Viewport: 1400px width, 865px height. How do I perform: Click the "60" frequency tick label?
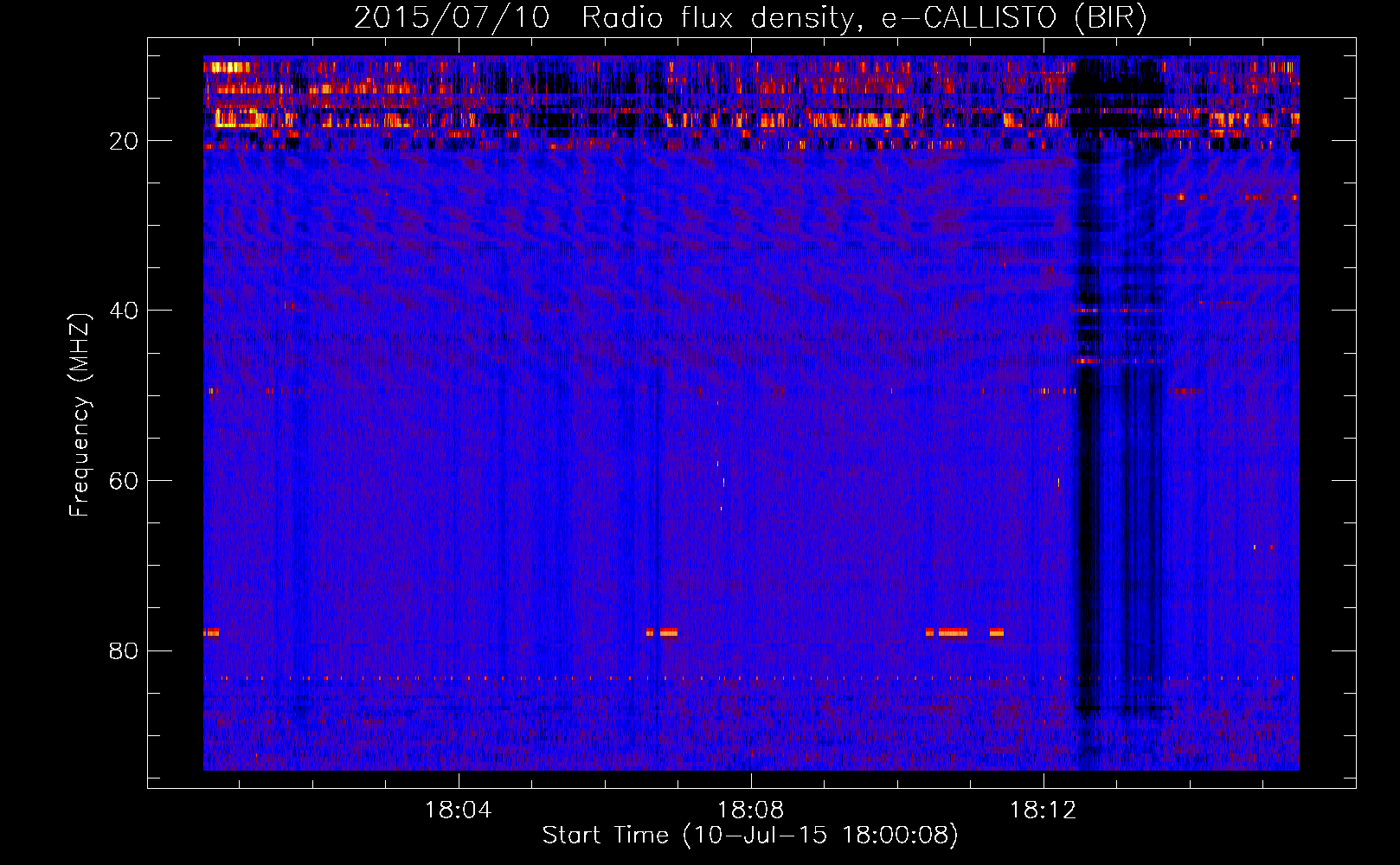point(124,481)
